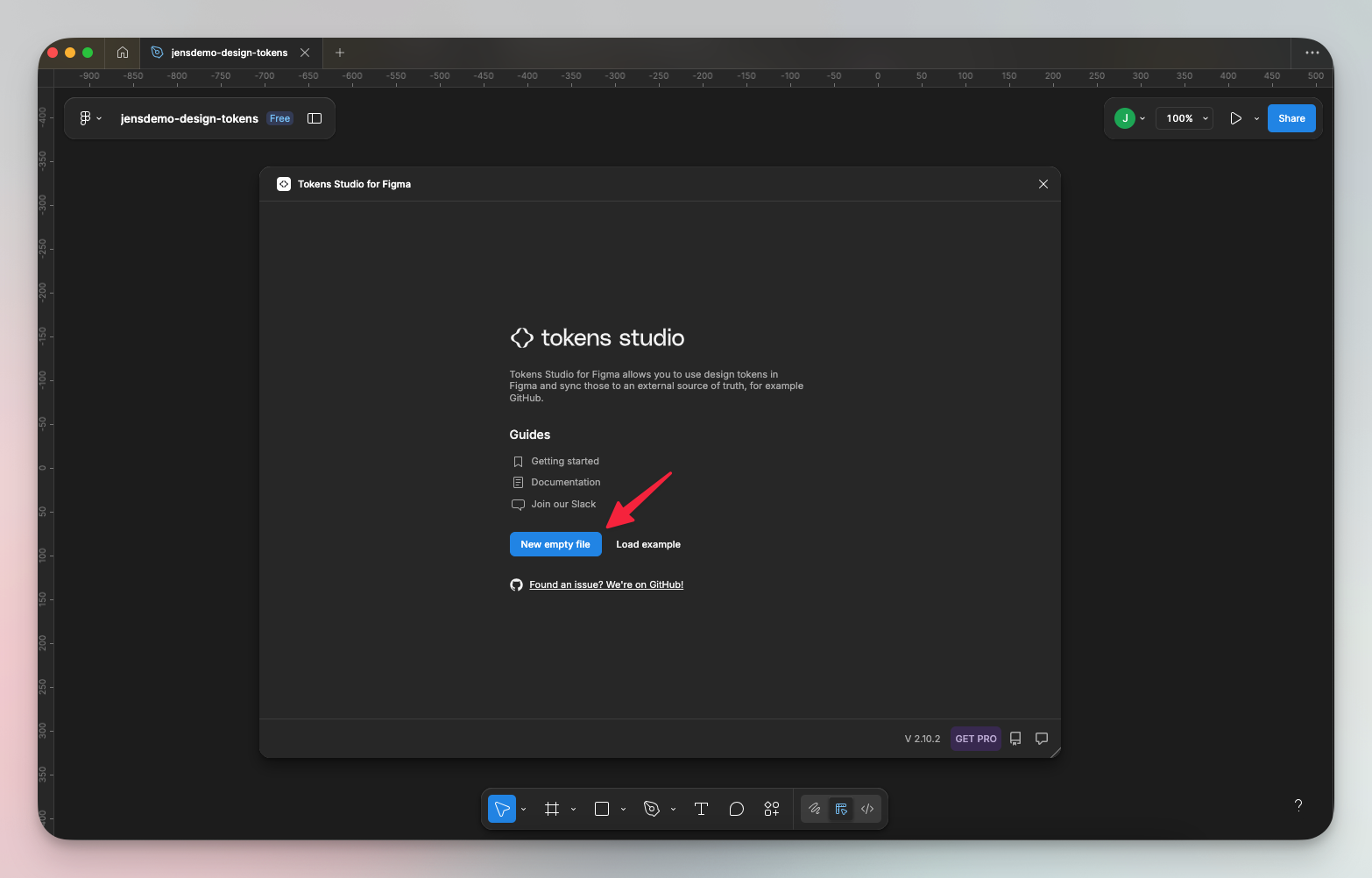1372x878 pixels.
Task: Select the Frame tool
Action: click(x=552, y=809)
